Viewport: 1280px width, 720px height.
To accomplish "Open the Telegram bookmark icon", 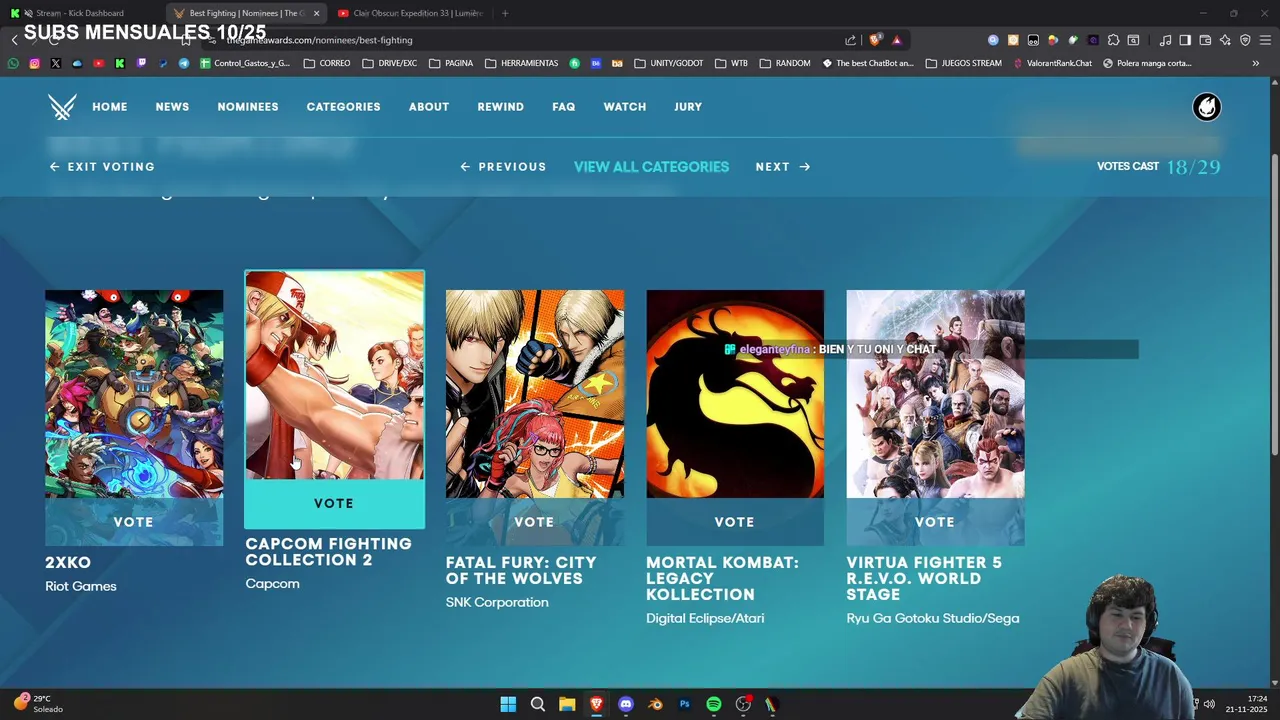I will (184, 63).
